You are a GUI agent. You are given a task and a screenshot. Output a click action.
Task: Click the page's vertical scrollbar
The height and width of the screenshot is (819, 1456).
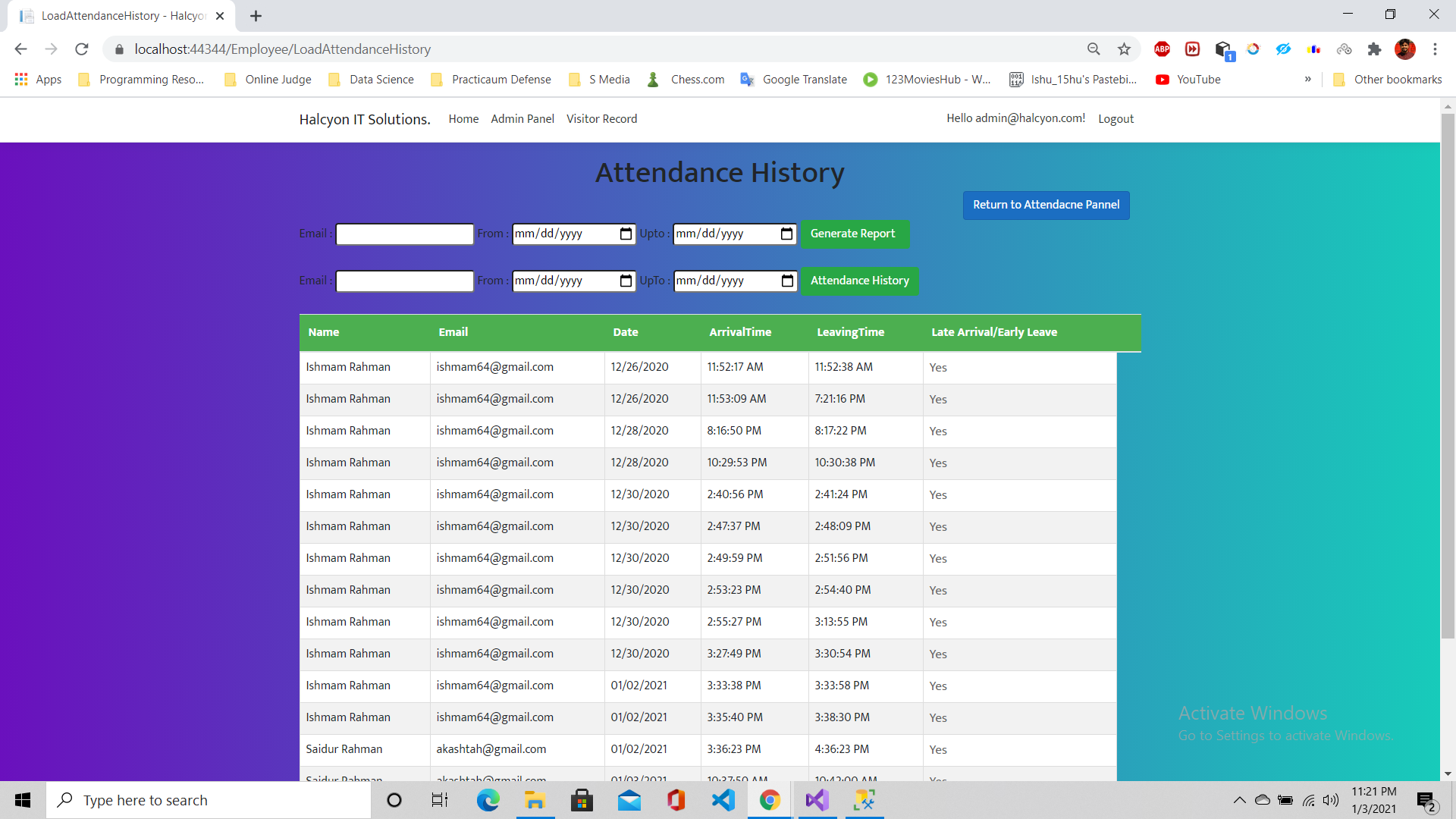(1448, 379)
